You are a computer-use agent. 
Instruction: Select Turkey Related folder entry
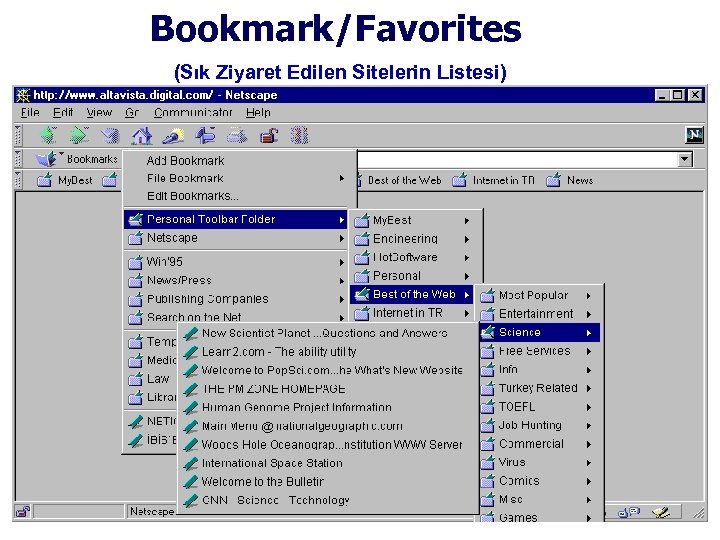pos(540,388)
